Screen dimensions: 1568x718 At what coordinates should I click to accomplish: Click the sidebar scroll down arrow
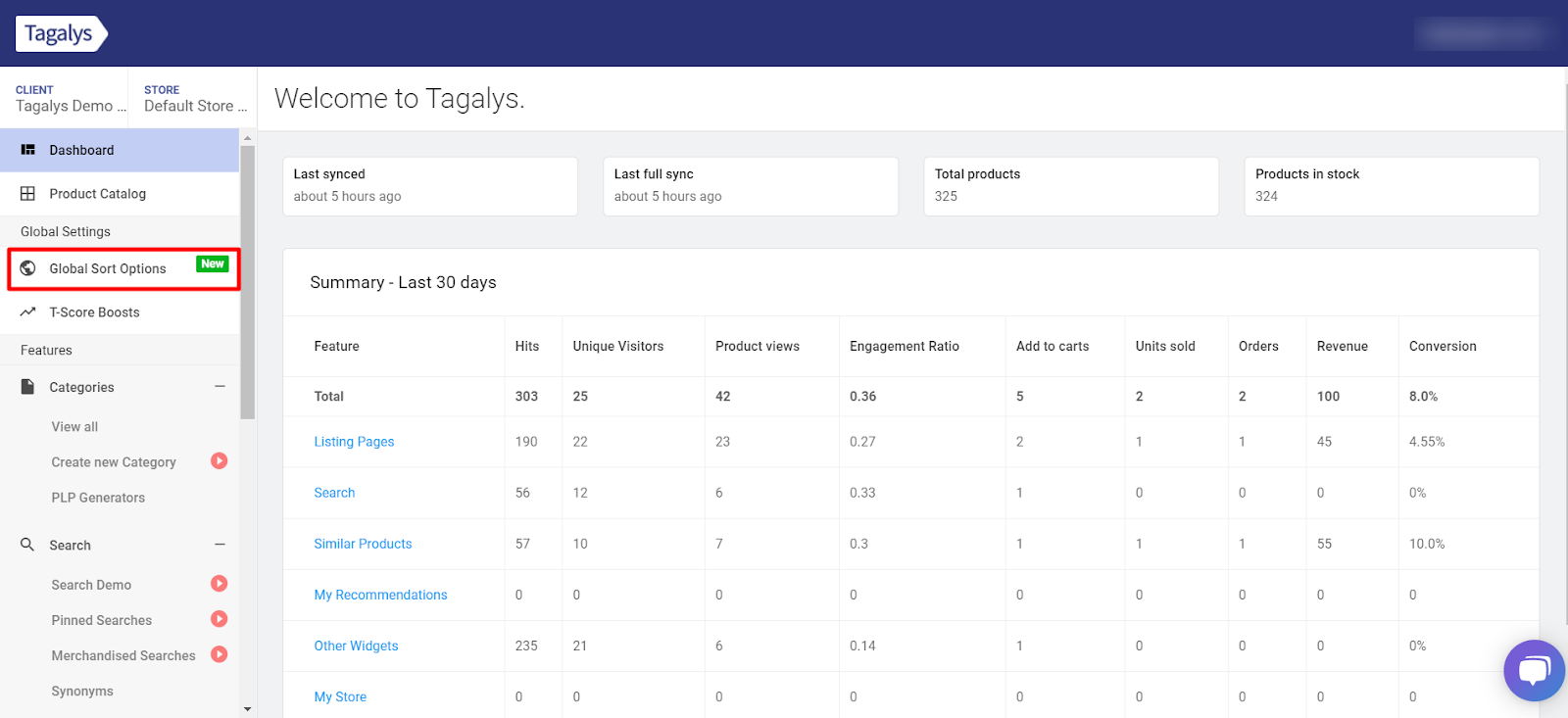[x=247, y=708]
